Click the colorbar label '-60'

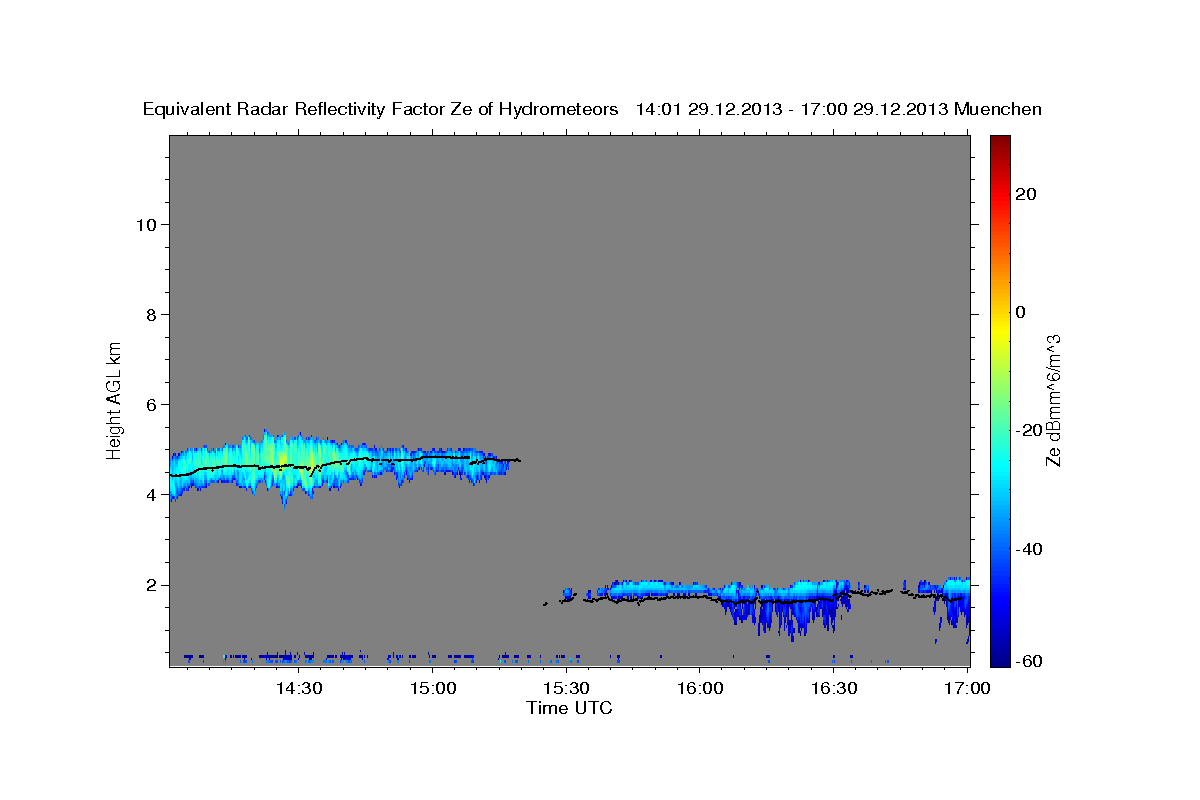[1028, 660]
